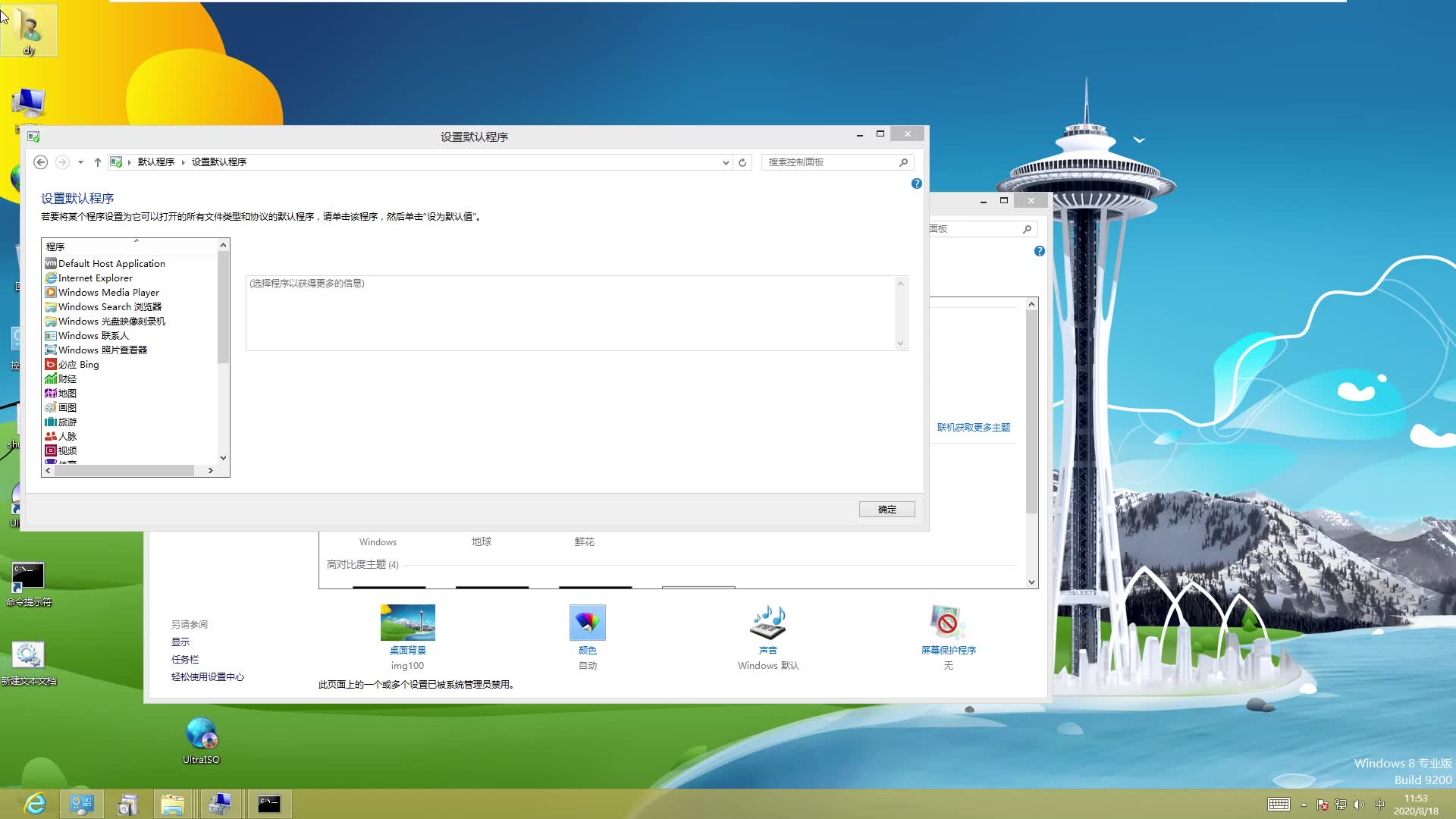Select 设置默认程序 in the breadcrumb bar
Image resolution: width=1456 pixels, height=819 pixels.
(x=218, y=162)
